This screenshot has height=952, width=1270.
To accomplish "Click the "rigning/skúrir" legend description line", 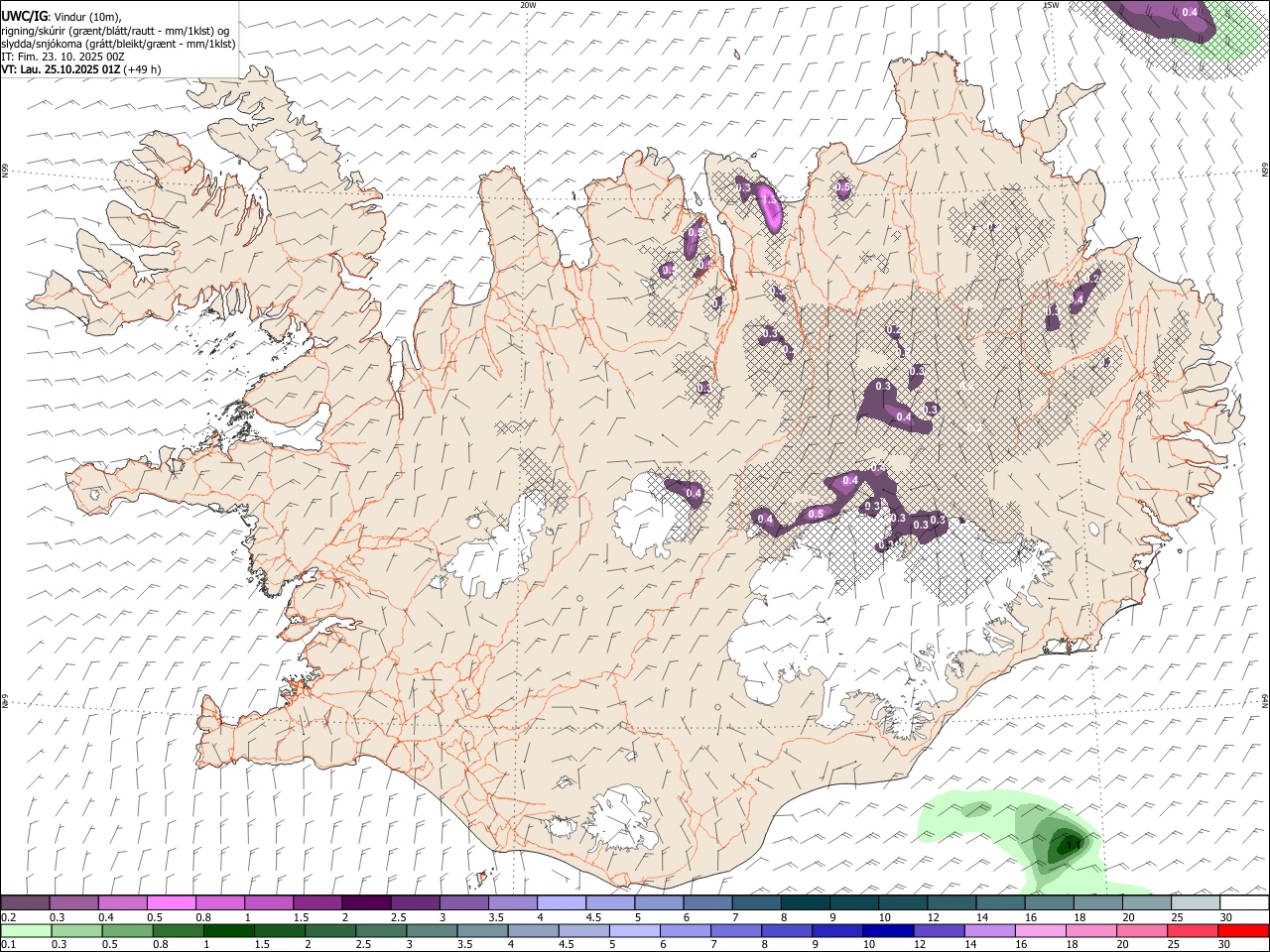I will (x=115, y=31).
